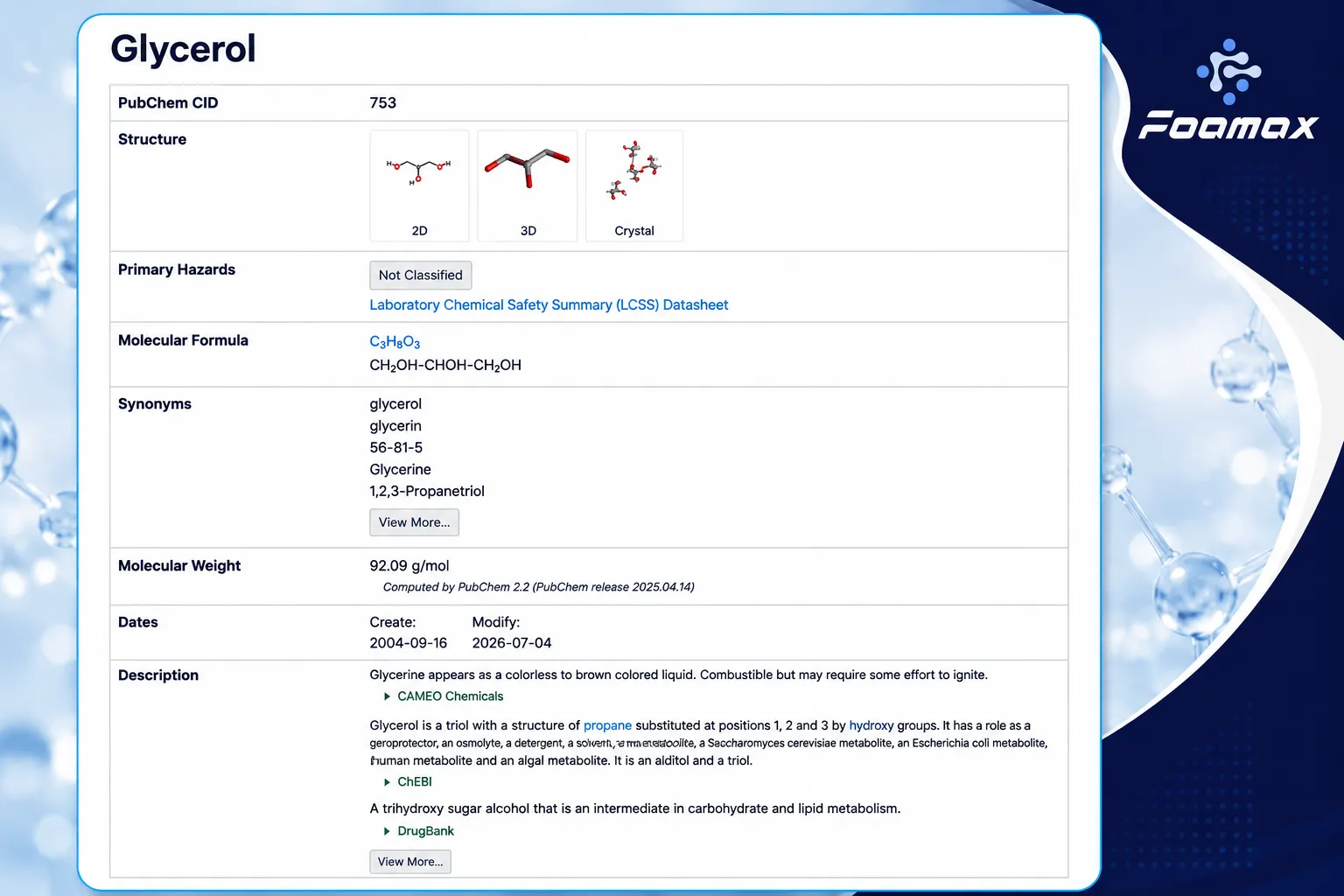Image resolution: width=1344 pixels, height=896 pixels.
Task: Click the Foamax brand wordmark
Action: pos(1228,126)
